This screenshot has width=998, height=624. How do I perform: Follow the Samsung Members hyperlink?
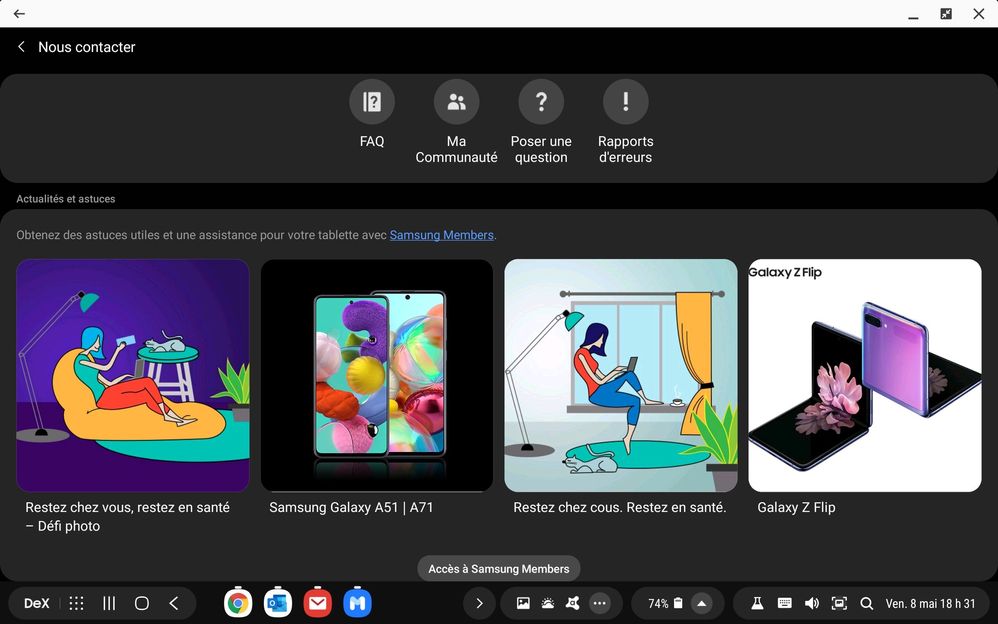(x=442, y=235)
